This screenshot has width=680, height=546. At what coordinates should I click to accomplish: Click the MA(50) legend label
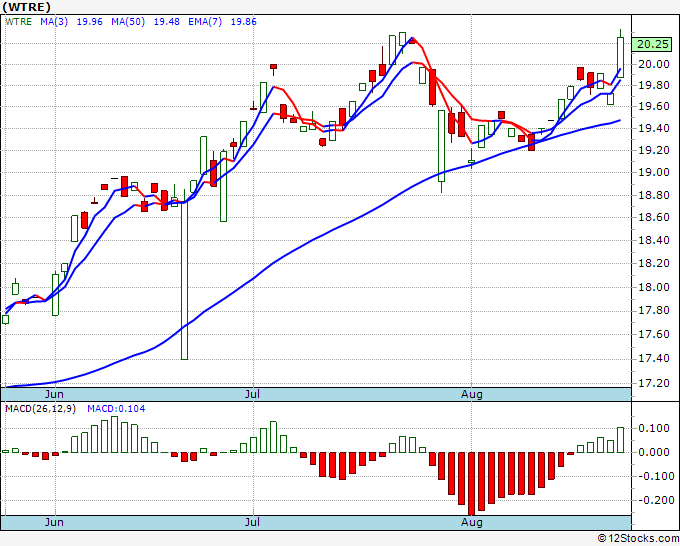[128, 22]
